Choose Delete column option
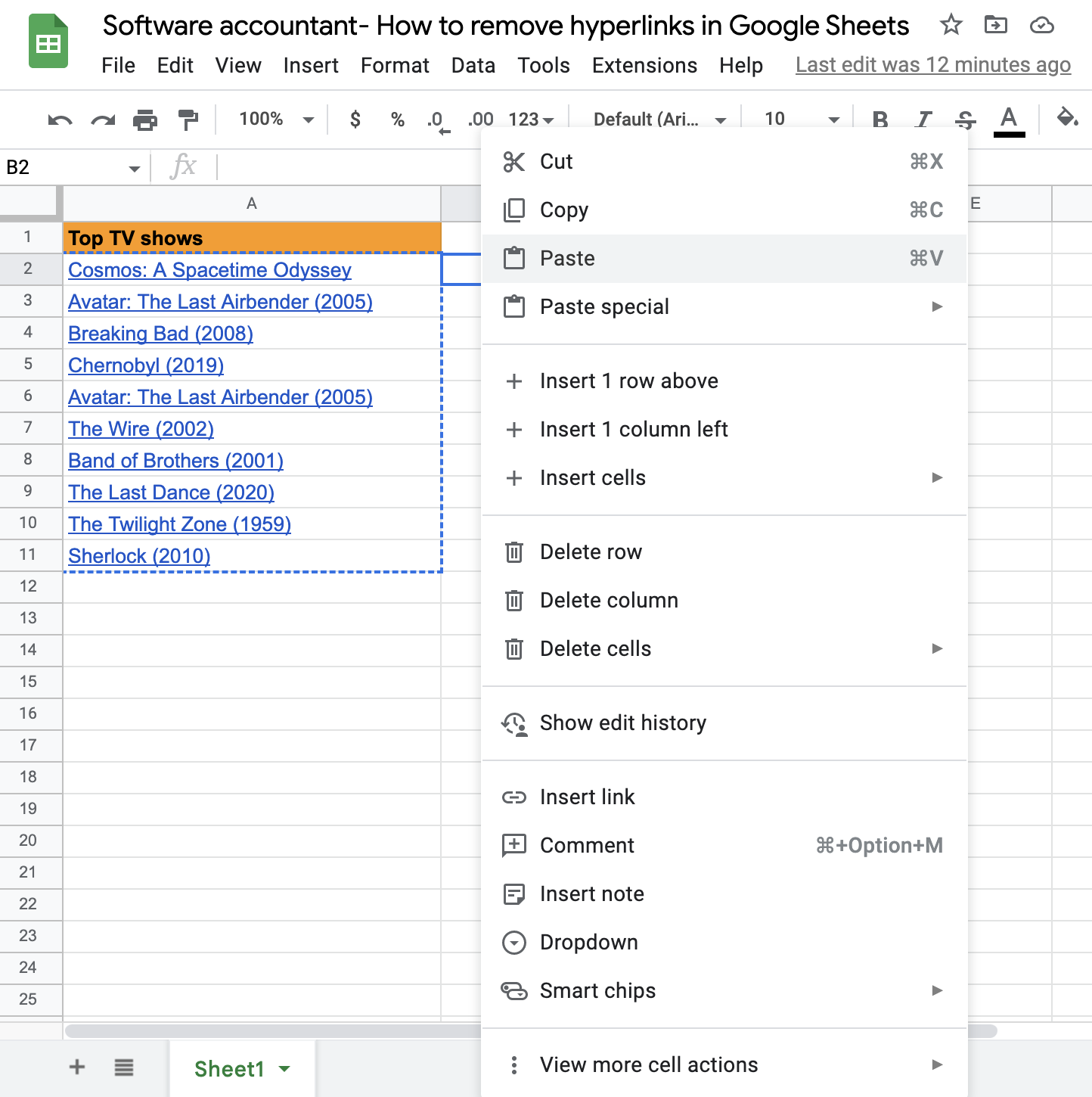 point(724,601)
